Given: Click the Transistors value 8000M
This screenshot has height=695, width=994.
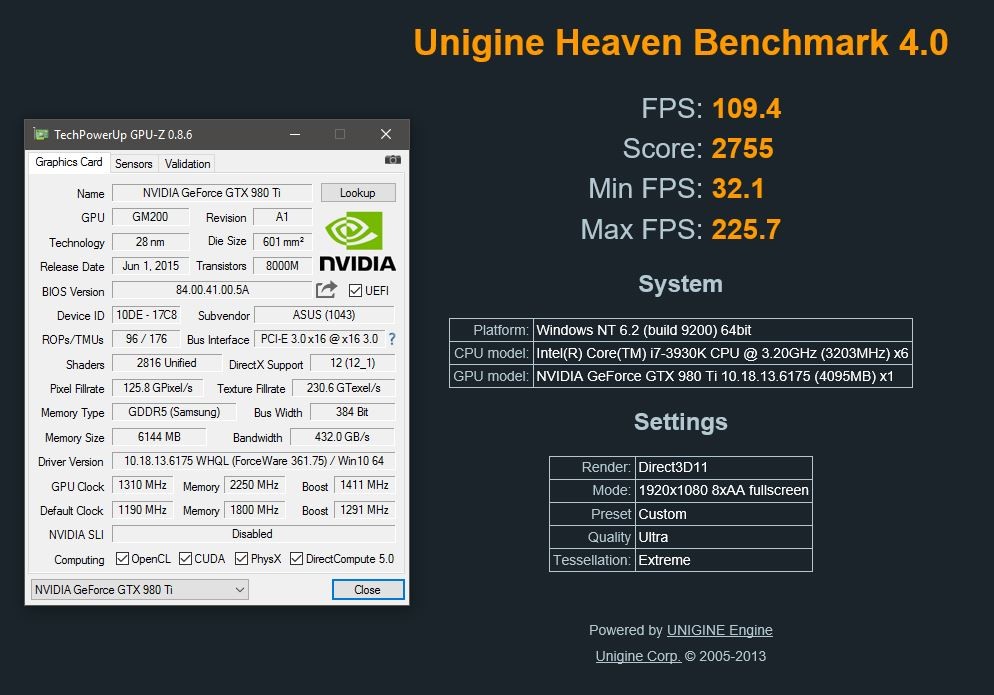Looking at the screenshot, I should tap(282, 266).
